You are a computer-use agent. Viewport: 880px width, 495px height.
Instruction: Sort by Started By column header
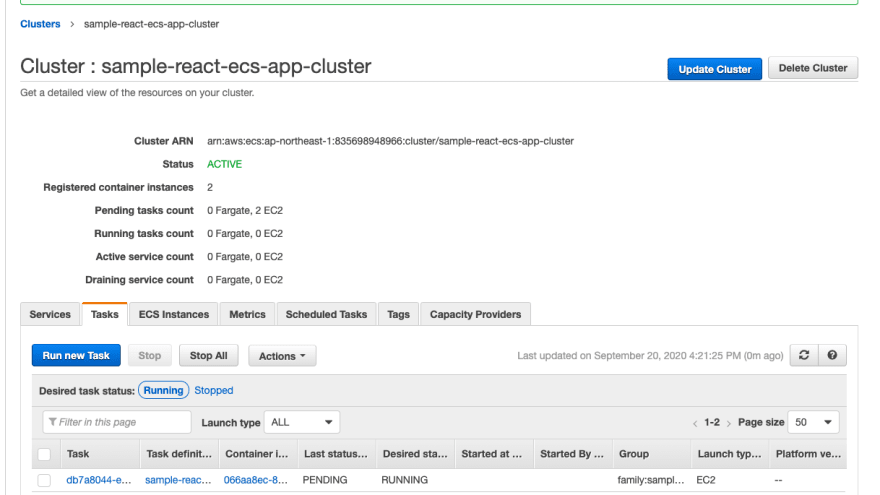point(572,453)
